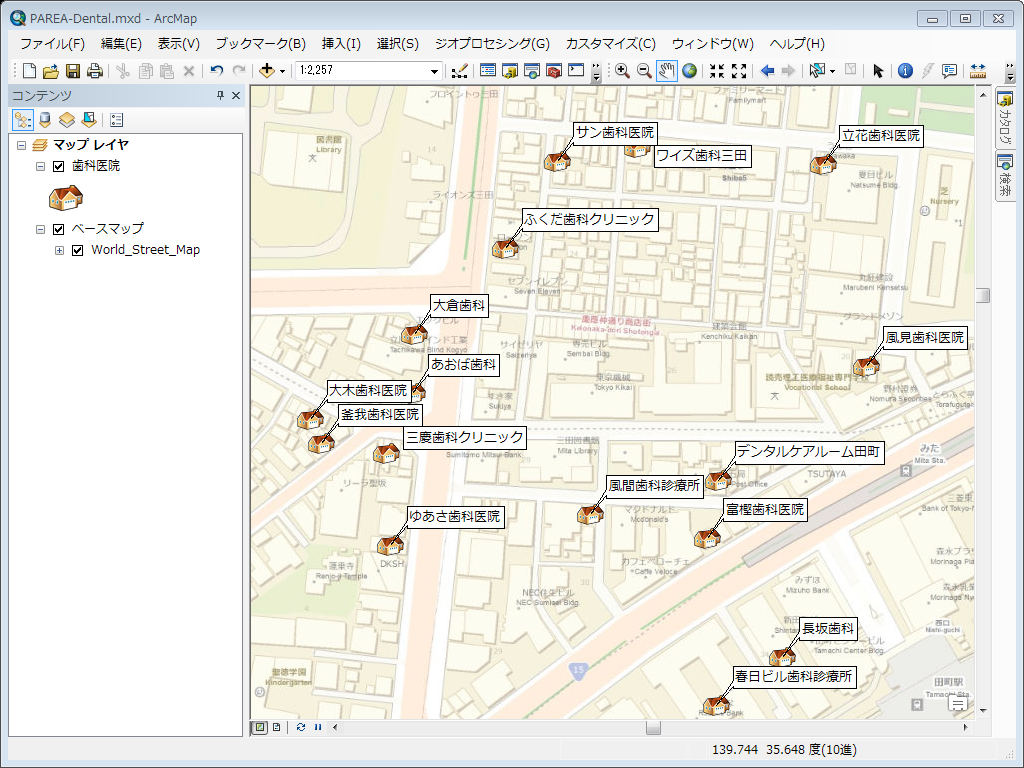Open the Python window
The image size is (1024, 768).
(x=576, y=71)
